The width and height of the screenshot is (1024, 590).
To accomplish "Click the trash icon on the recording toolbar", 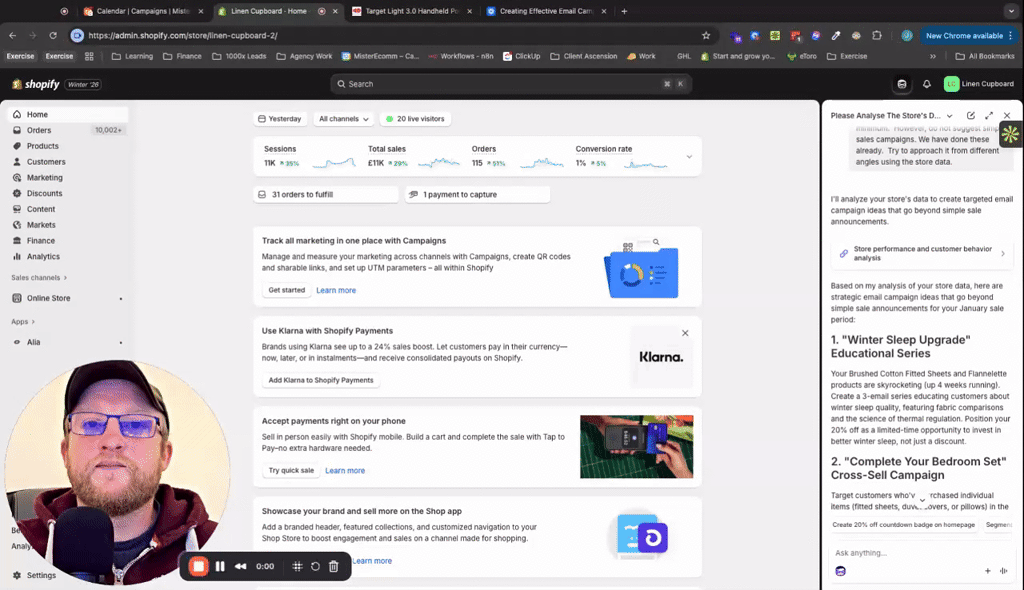I will click(333, 566).
